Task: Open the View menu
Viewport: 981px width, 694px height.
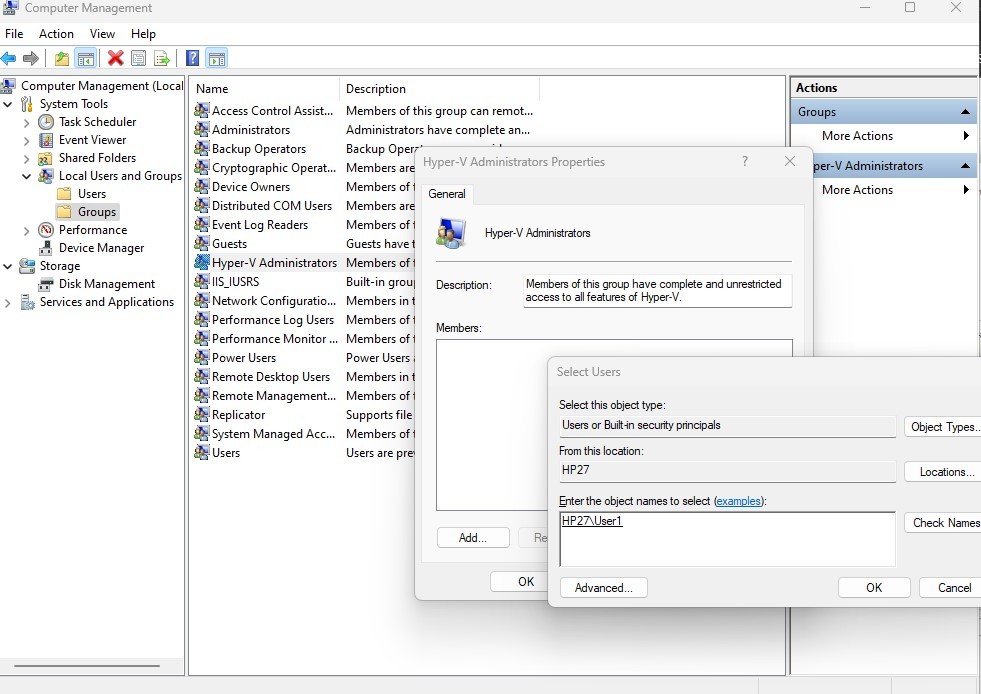Action: (x=102, y=34)
